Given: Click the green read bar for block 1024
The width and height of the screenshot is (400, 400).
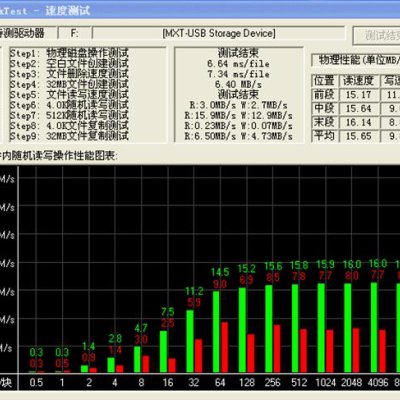Looking at the screenshot, I should pos(321,328).
